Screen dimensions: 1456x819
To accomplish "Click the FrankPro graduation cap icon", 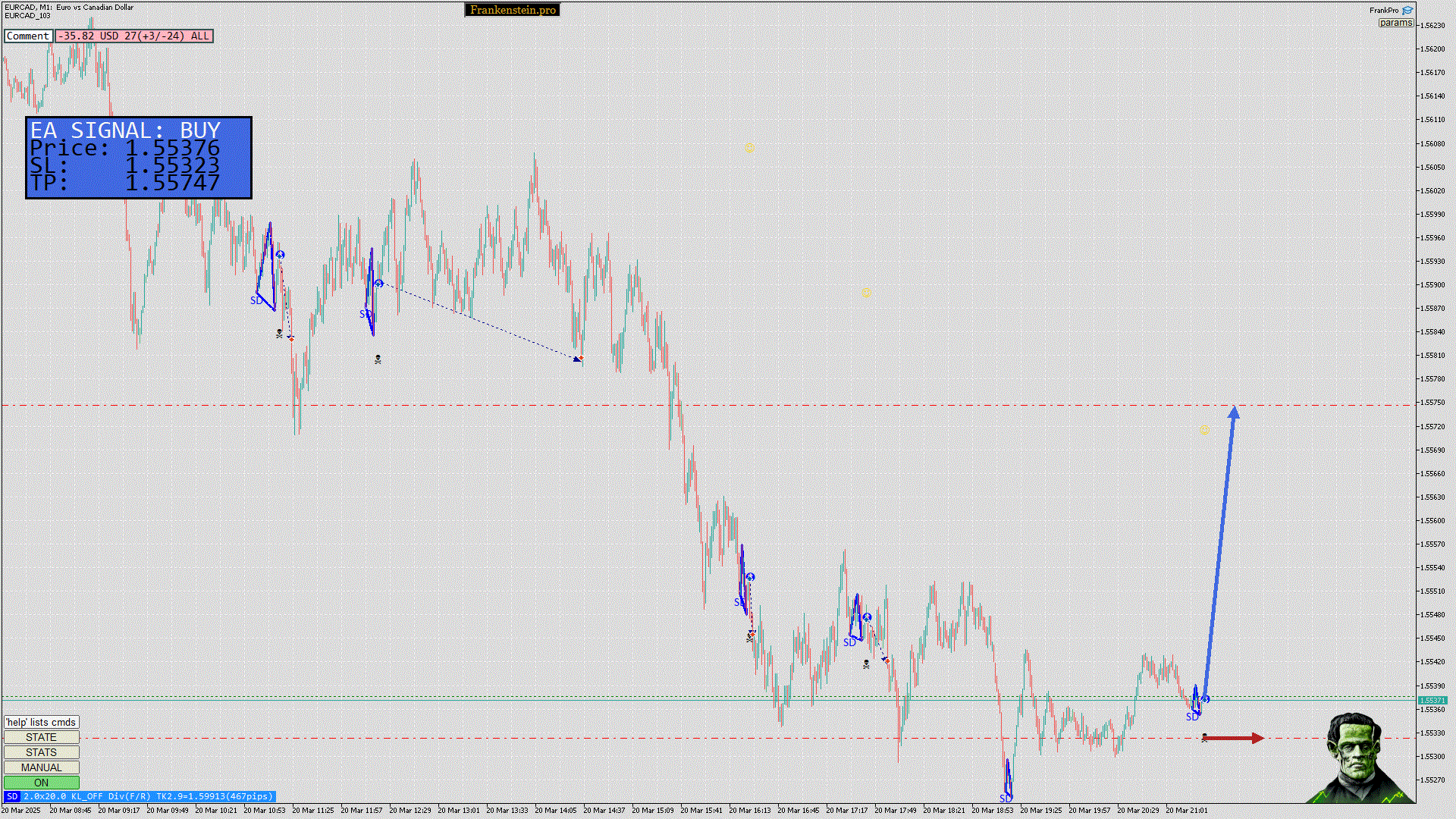I will pyautogui.click(x=1407, y=11).
